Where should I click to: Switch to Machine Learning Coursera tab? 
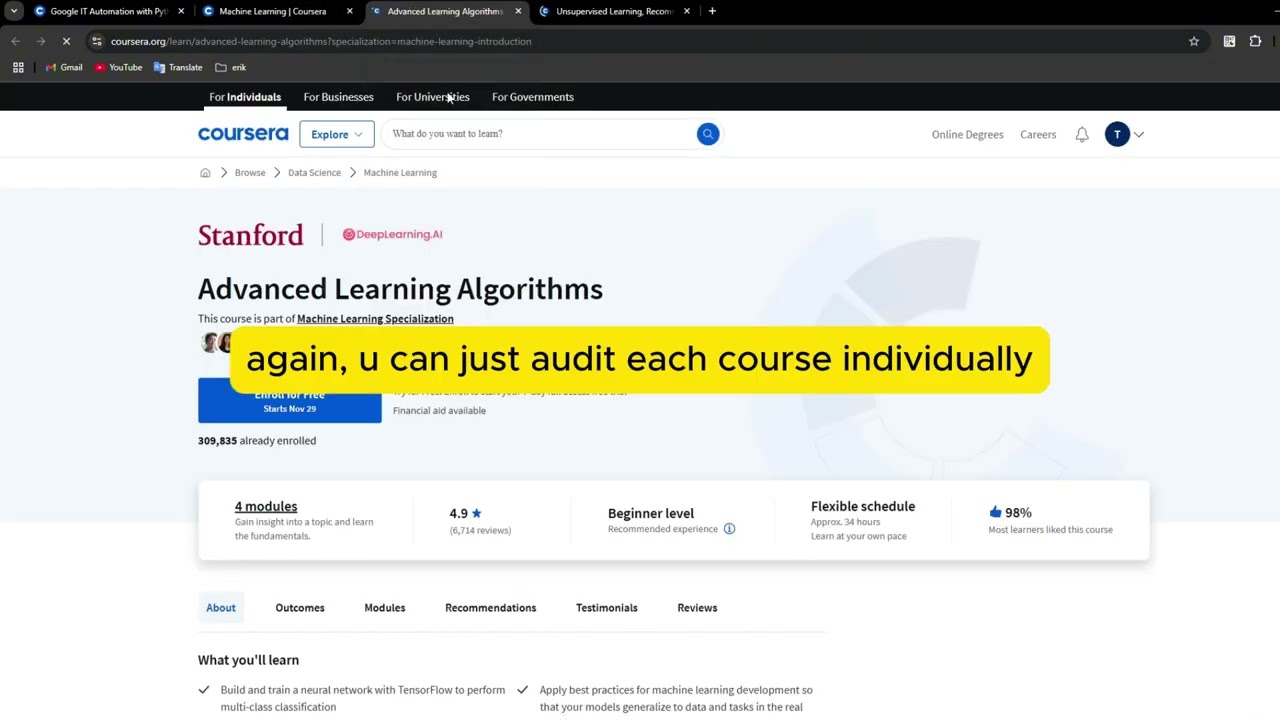click(272, 11)
